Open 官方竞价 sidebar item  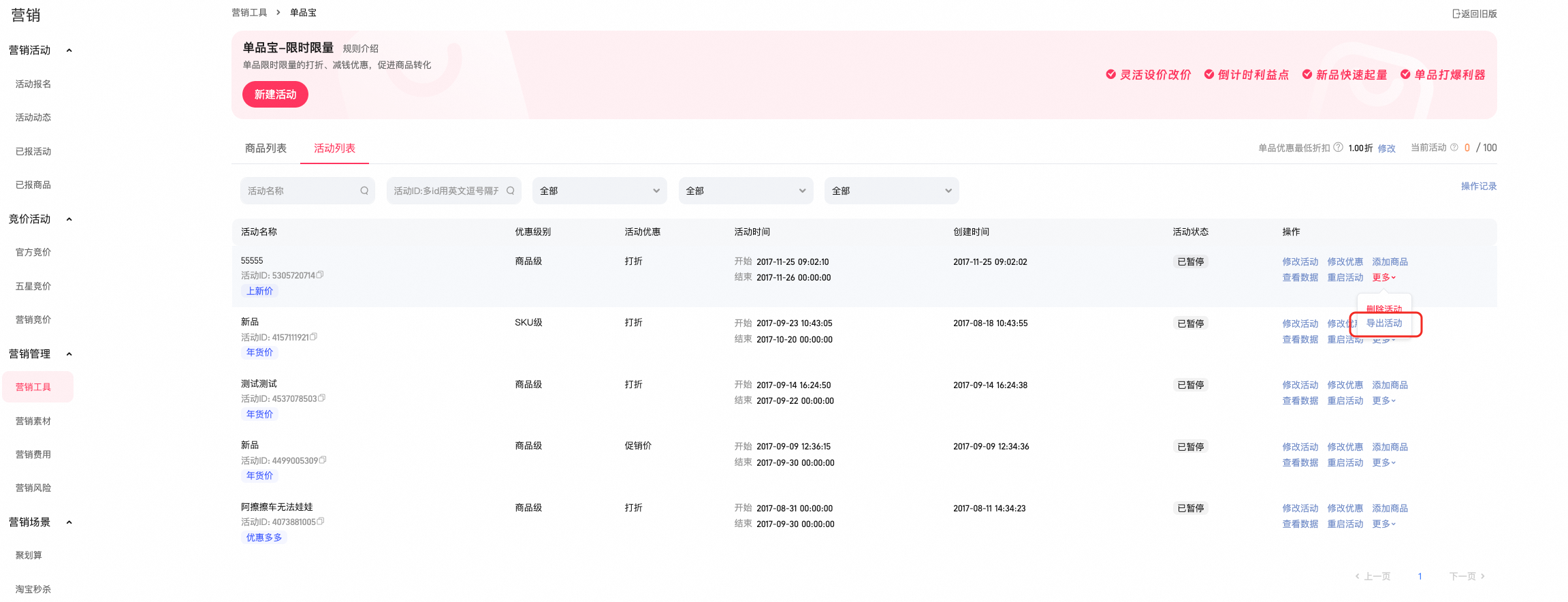(33, 252)
